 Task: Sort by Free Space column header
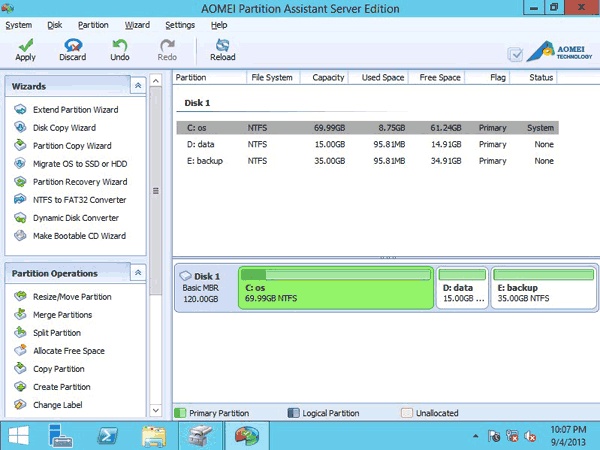coord(436,77)
